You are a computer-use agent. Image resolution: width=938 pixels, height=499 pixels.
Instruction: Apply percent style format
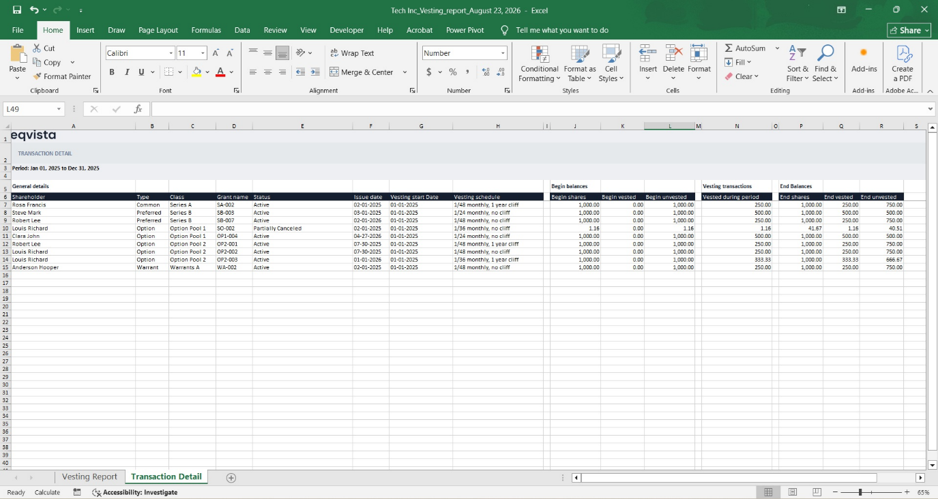coord(453,72)
